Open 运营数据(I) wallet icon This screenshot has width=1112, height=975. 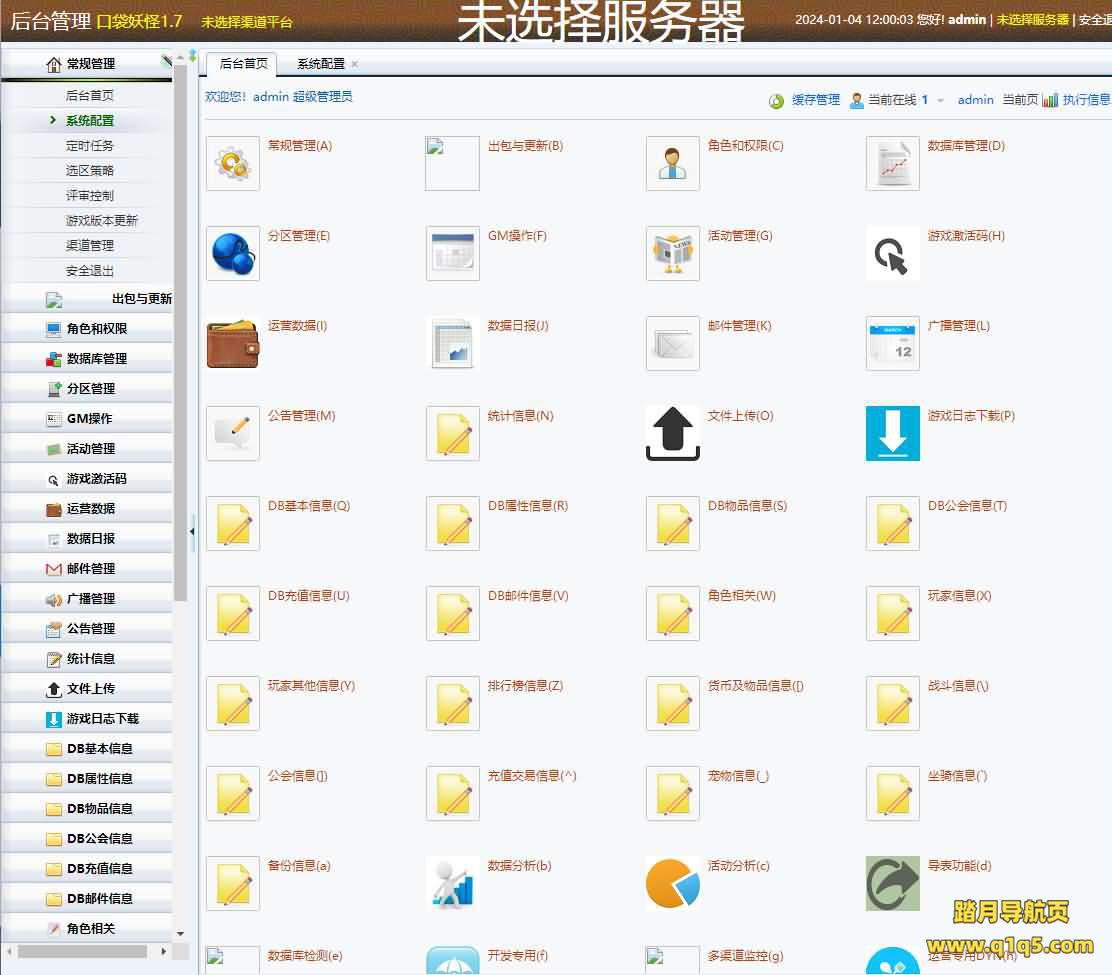233,344
